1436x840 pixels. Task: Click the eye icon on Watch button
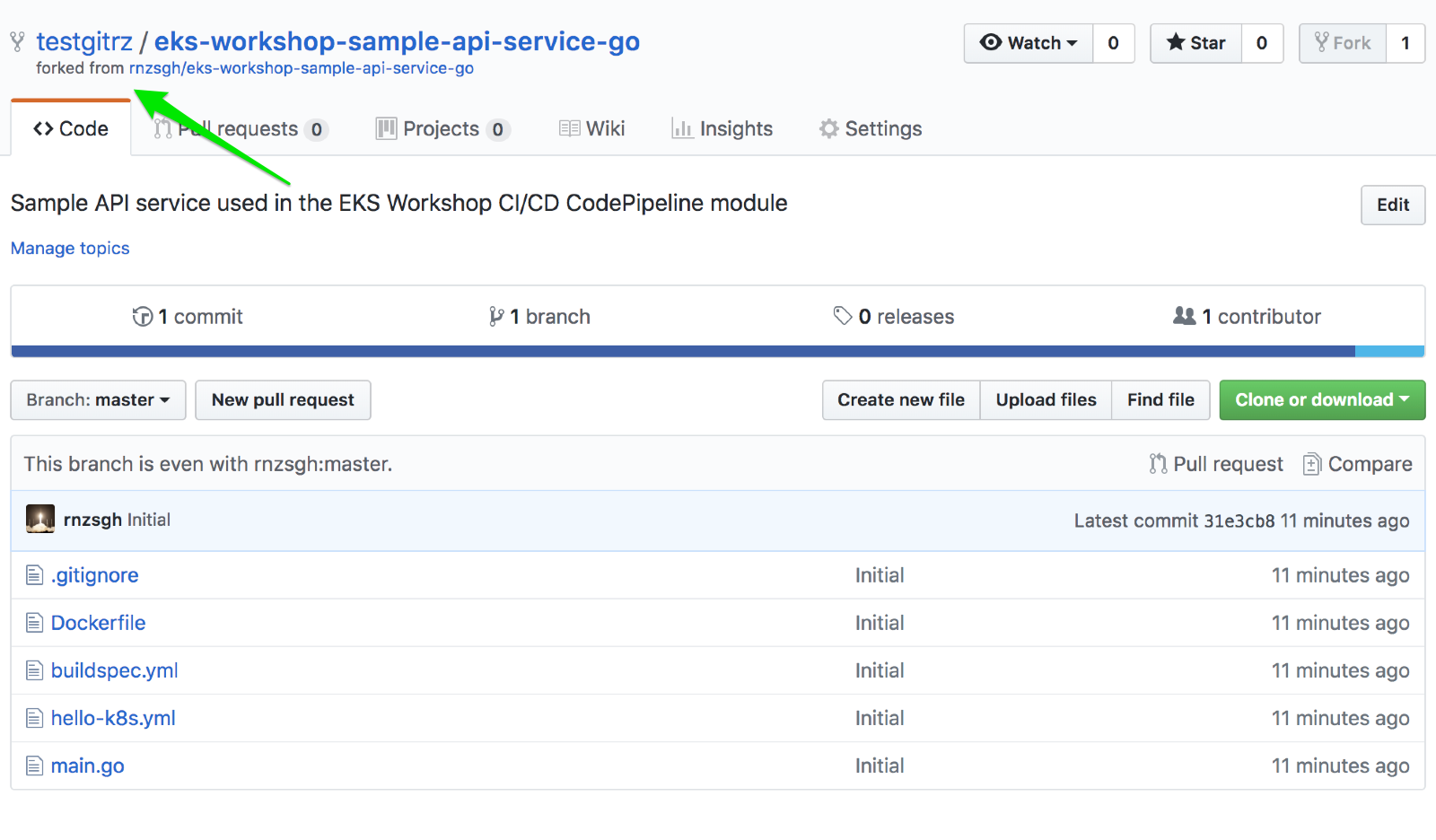pos(991,42)
